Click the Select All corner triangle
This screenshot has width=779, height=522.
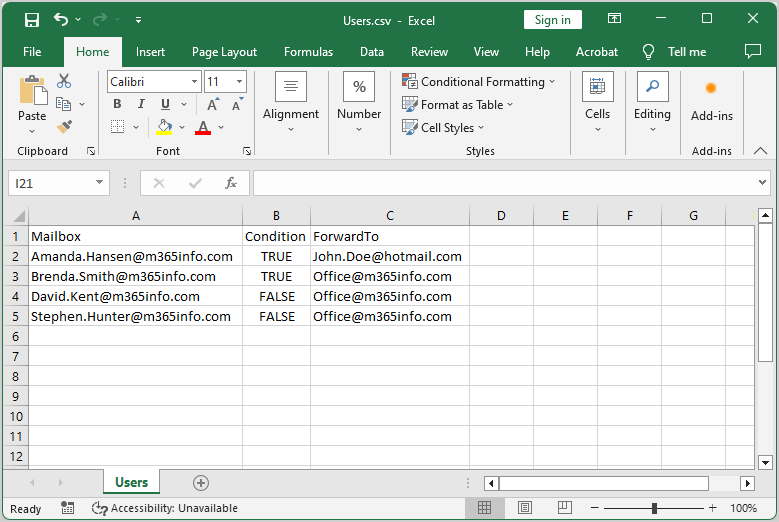tap(19, 216)
